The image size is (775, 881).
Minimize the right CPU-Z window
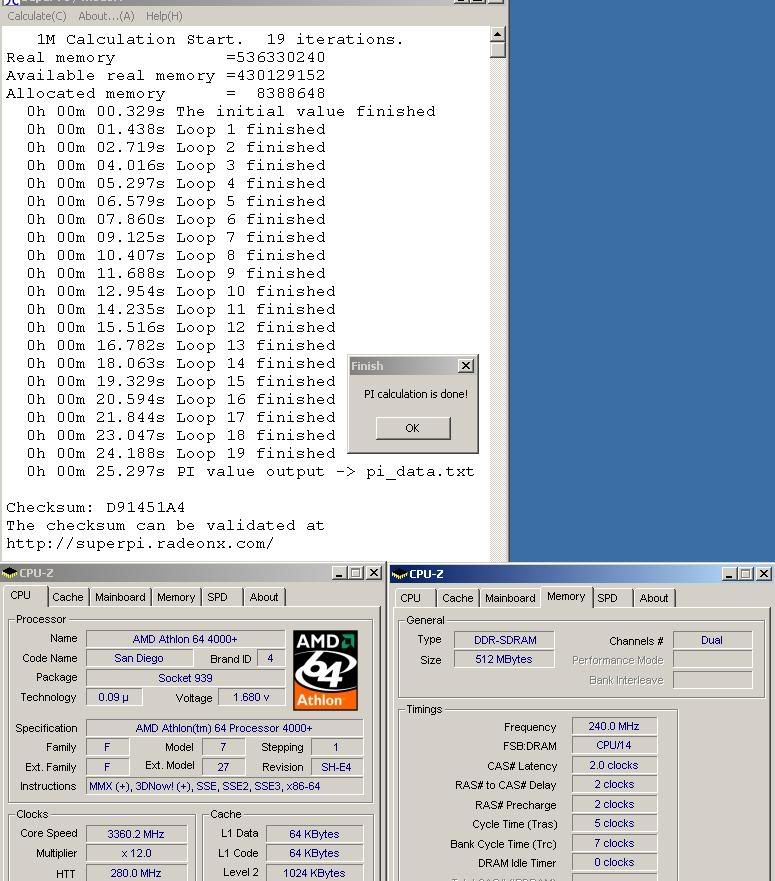[729, 574]
